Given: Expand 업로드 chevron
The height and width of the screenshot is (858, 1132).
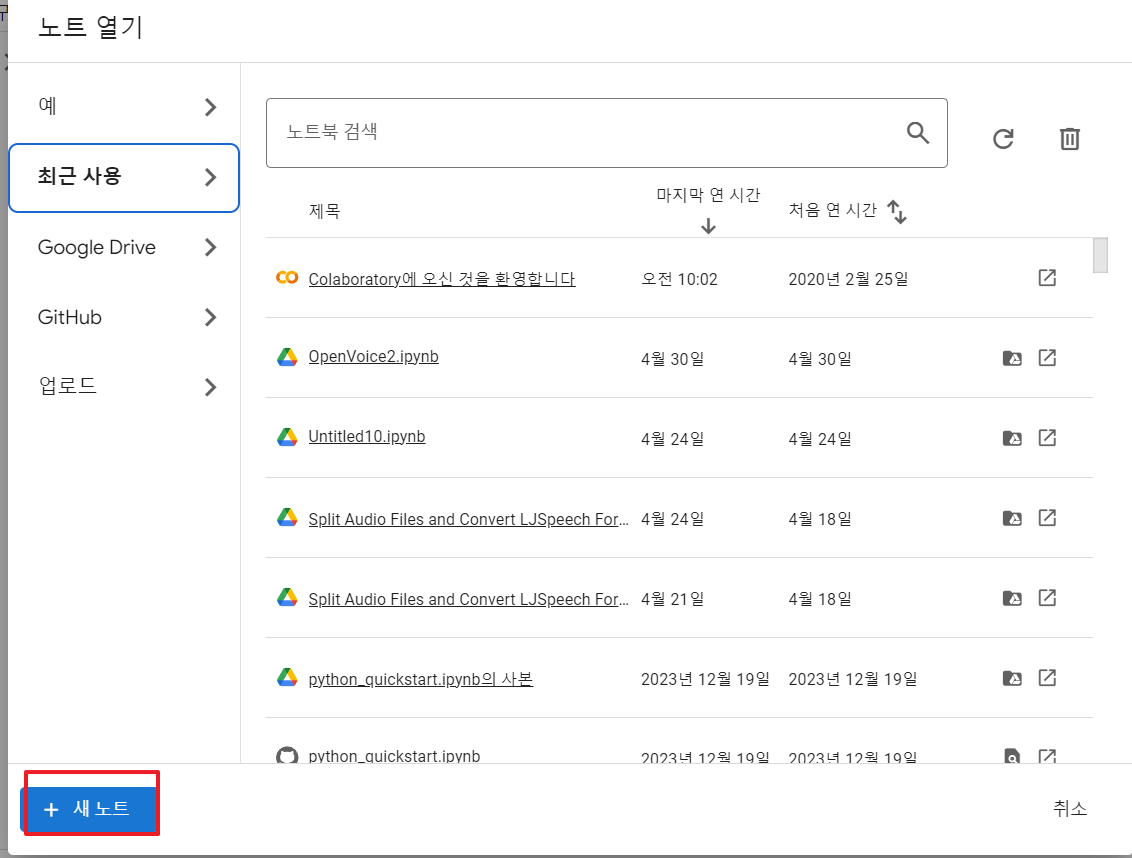Looking at the screenshot, I should click(210, 387).
